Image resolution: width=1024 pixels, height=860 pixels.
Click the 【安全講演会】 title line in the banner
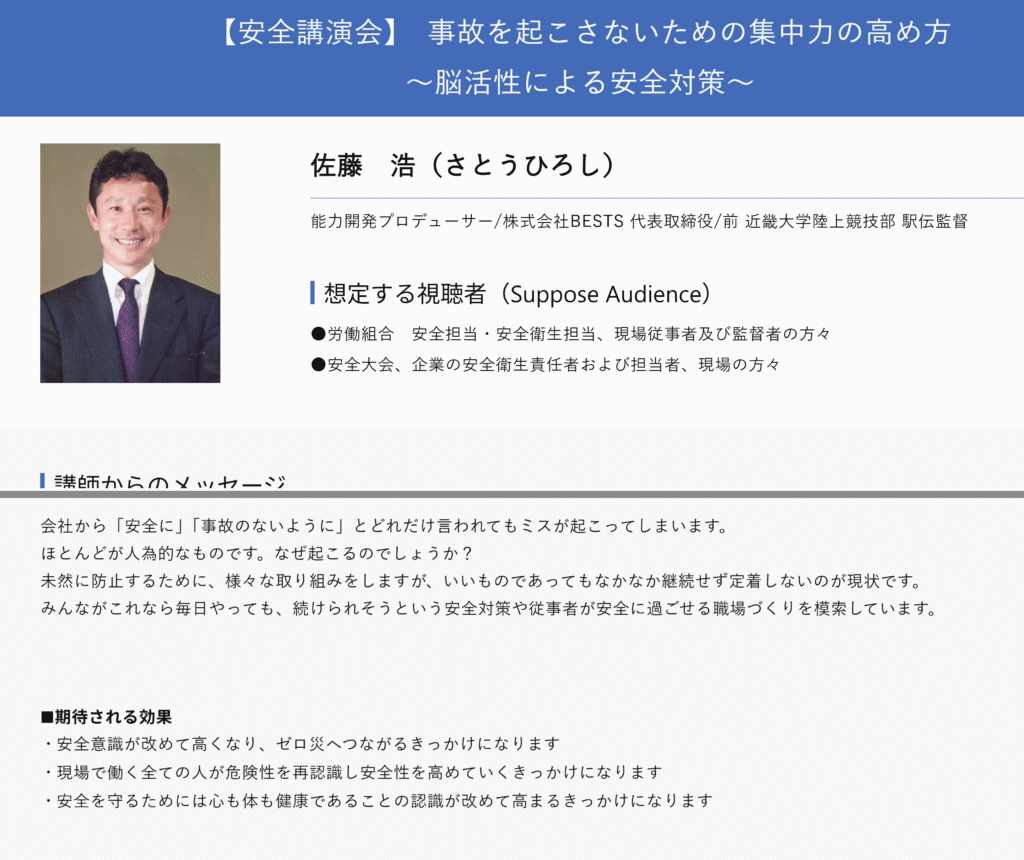(585, 32)
